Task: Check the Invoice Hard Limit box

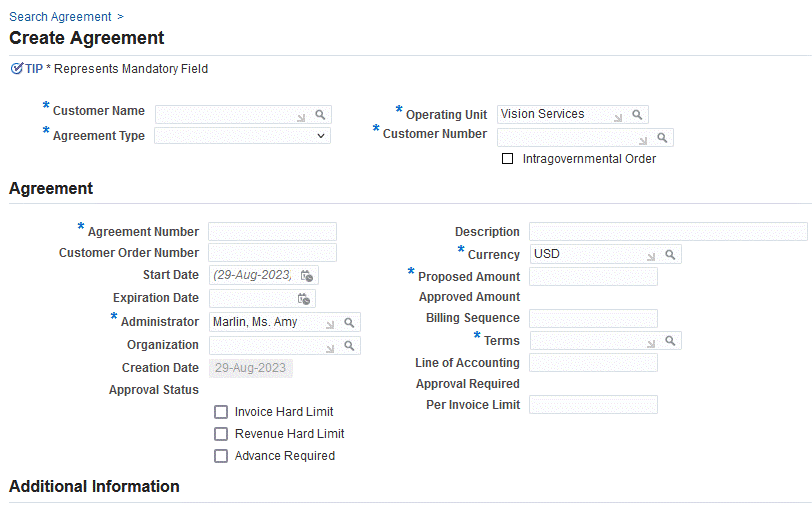Action: pos(221,412)
